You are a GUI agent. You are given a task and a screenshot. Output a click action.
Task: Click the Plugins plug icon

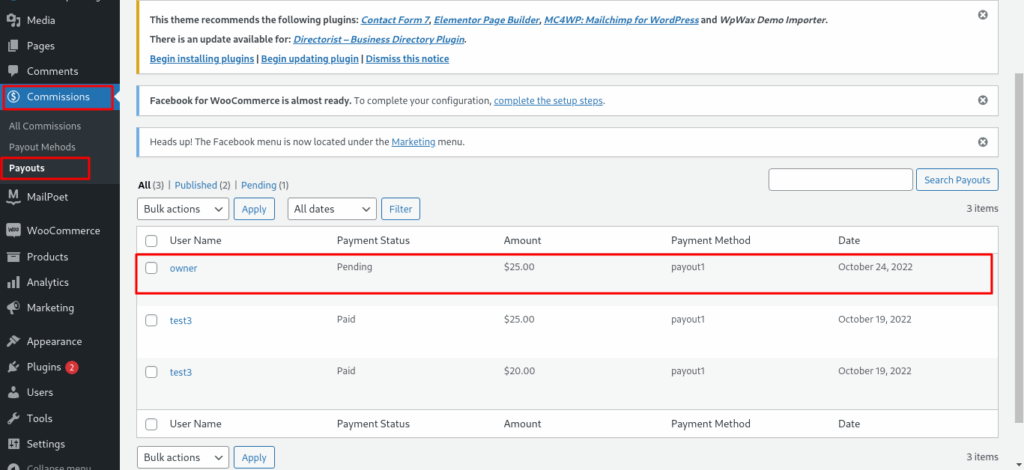[x=14, y=367]
